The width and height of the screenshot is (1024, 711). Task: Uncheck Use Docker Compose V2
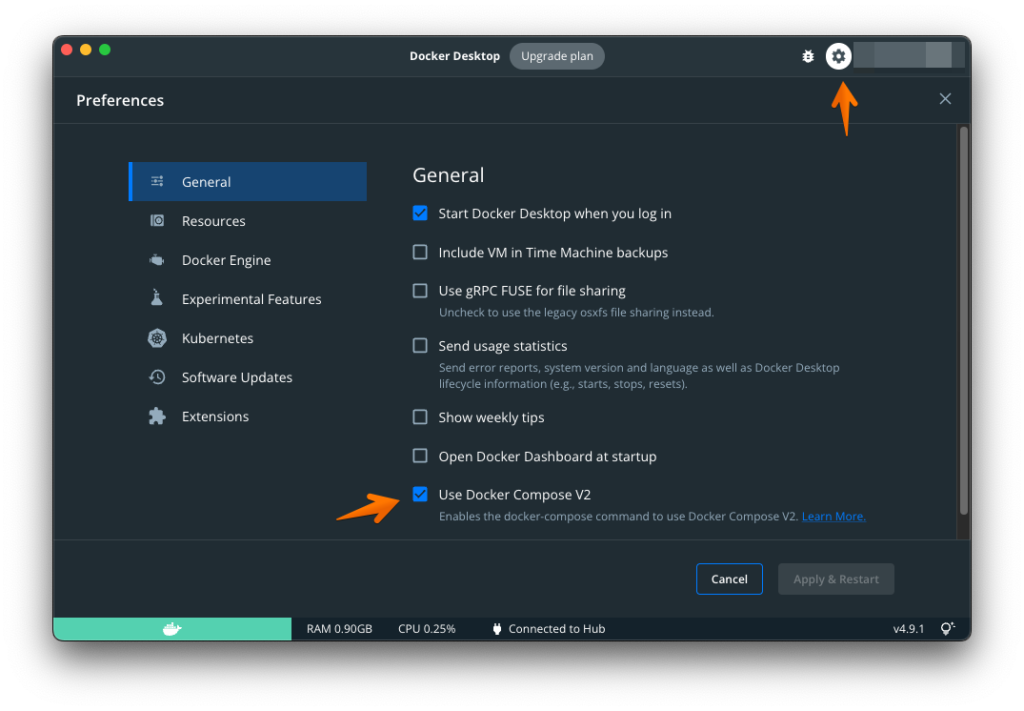[x=420, y=494]
